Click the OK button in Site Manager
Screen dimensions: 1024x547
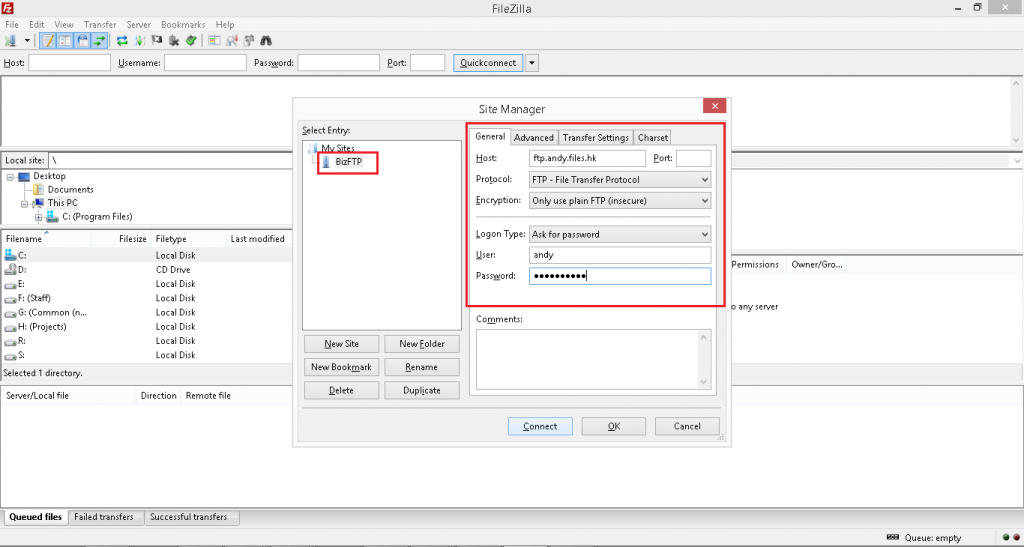coord(614,426)
